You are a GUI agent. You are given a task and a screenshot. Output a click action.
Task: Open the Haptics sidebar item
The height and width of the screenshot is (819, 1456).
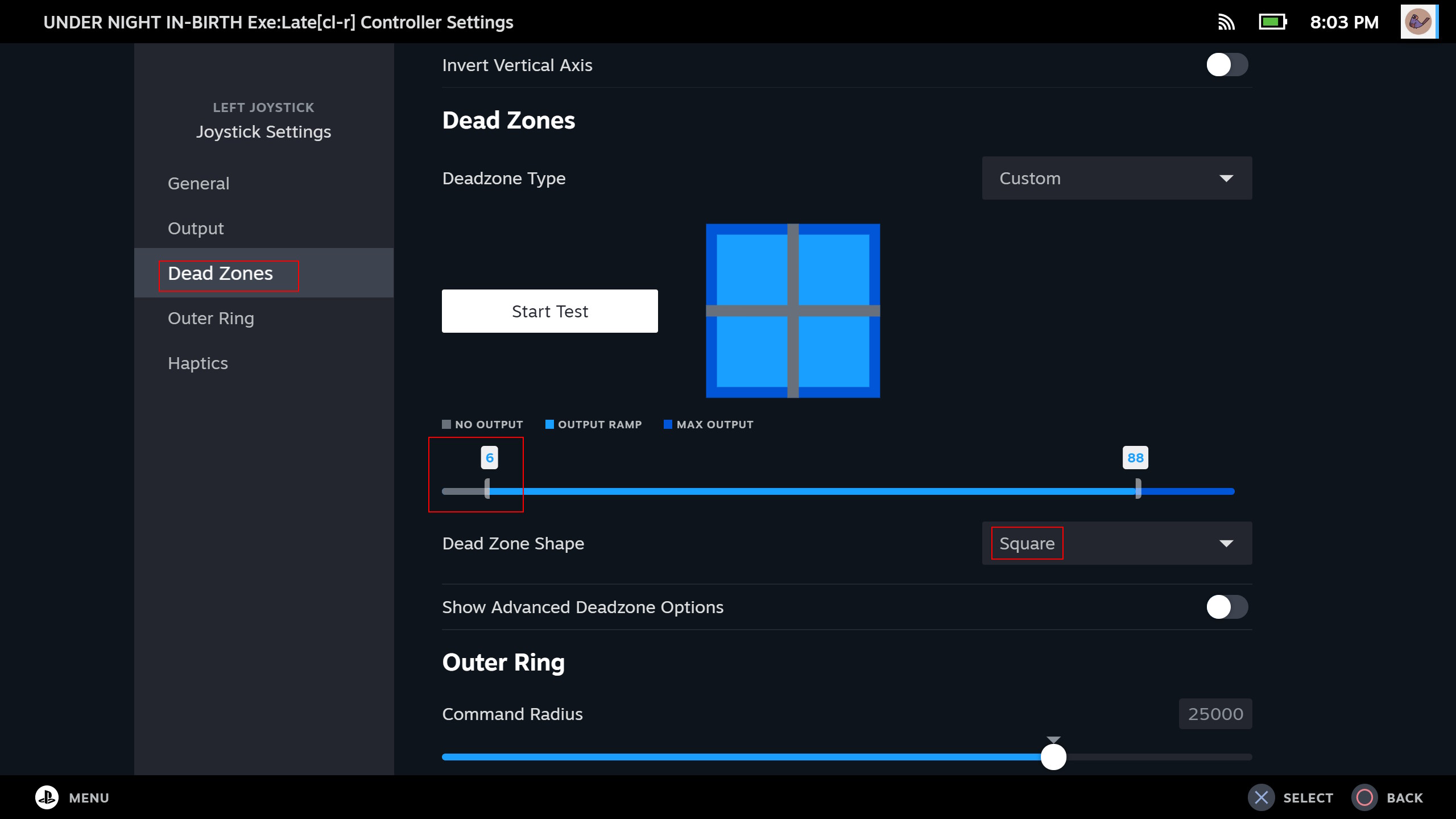click(x=198, y=363)
